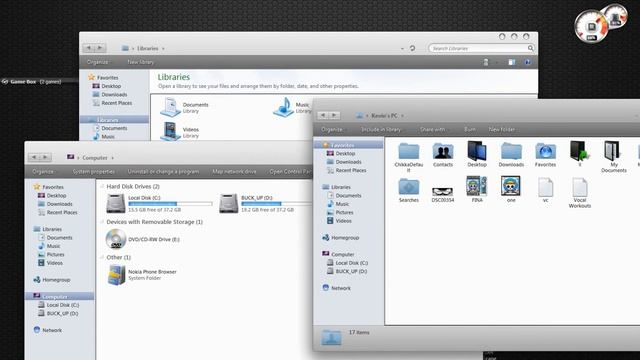The height and width of the screenshot is (360, 640).
Task: Click the back arrow in Kevin's PC window
Action: (323, 116)
